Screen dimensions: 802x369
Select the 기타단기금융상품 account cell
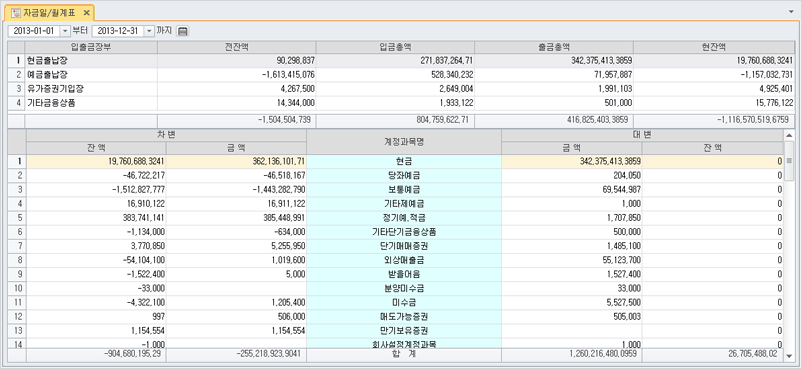[404, 232]
